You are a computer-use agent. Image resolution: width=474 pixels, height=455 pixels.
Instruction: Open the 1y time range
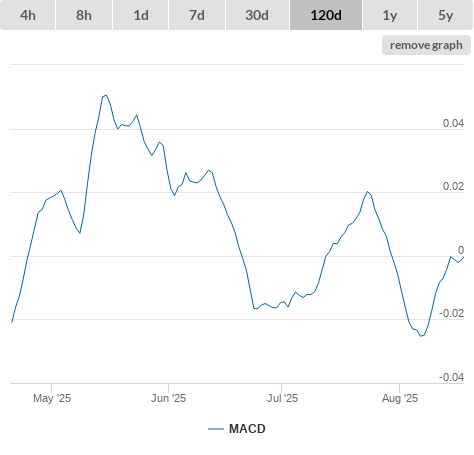click(x=390, y=15)
